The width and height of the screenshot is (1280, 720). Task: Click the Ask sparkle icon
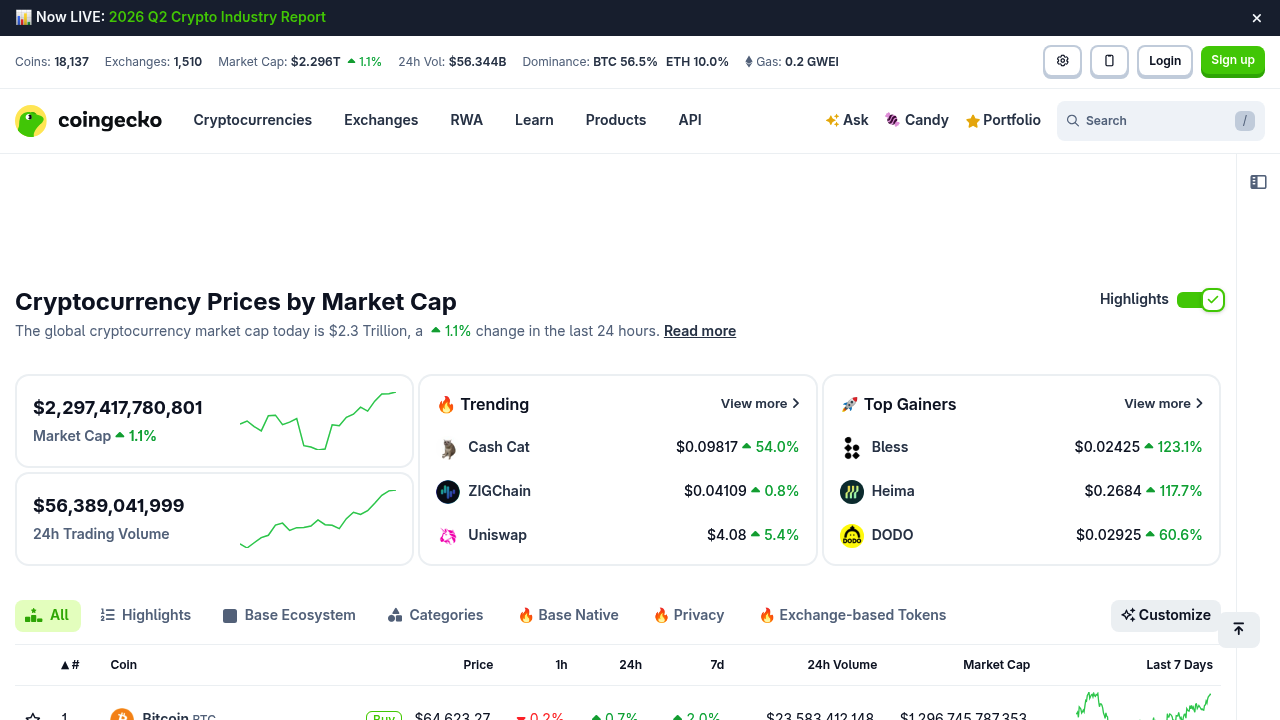(832, 121)
